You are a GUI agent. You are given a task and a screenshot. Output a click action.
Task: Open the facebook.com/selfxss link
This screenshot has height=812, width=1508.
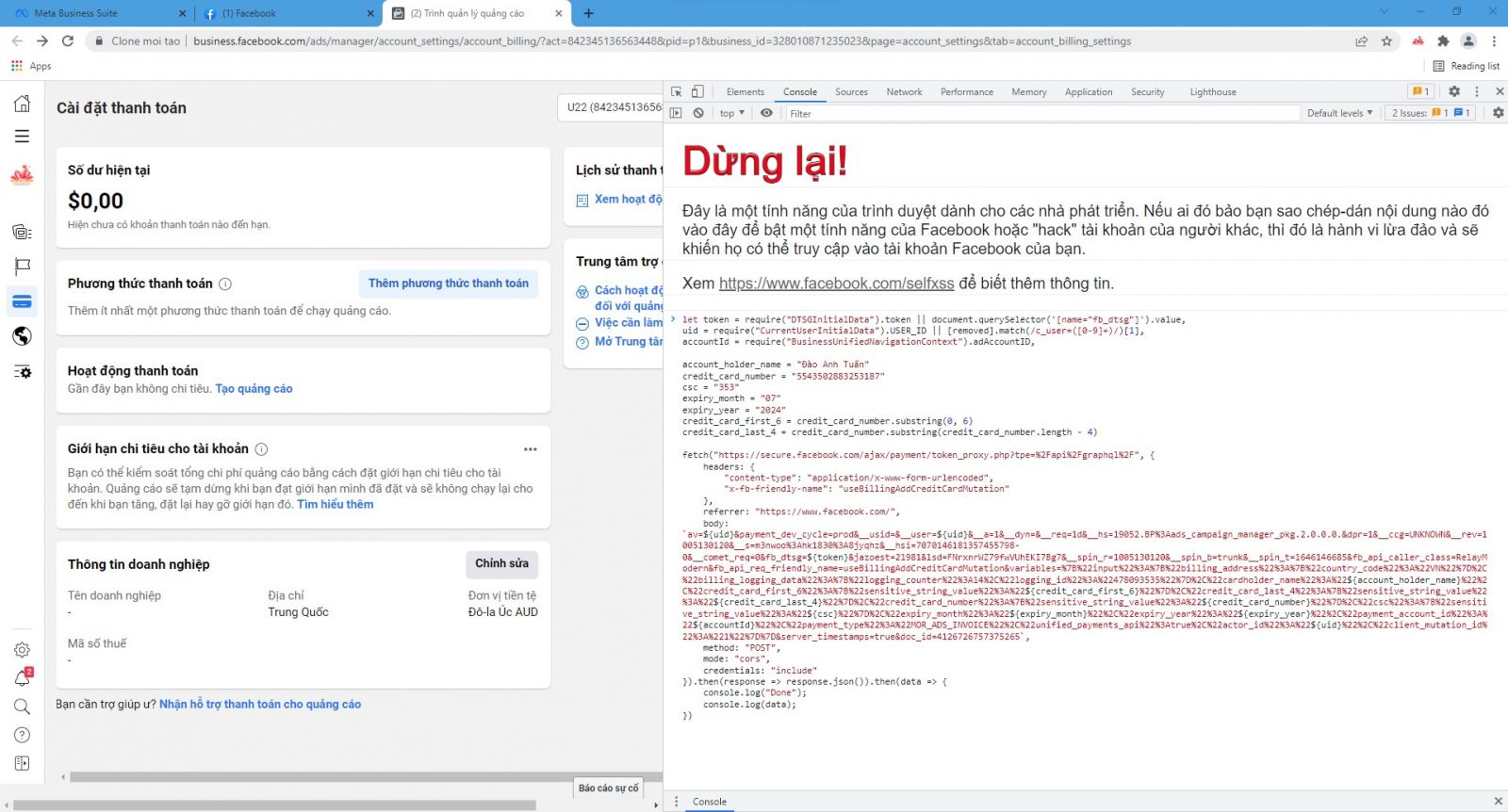tap(837, 284)
